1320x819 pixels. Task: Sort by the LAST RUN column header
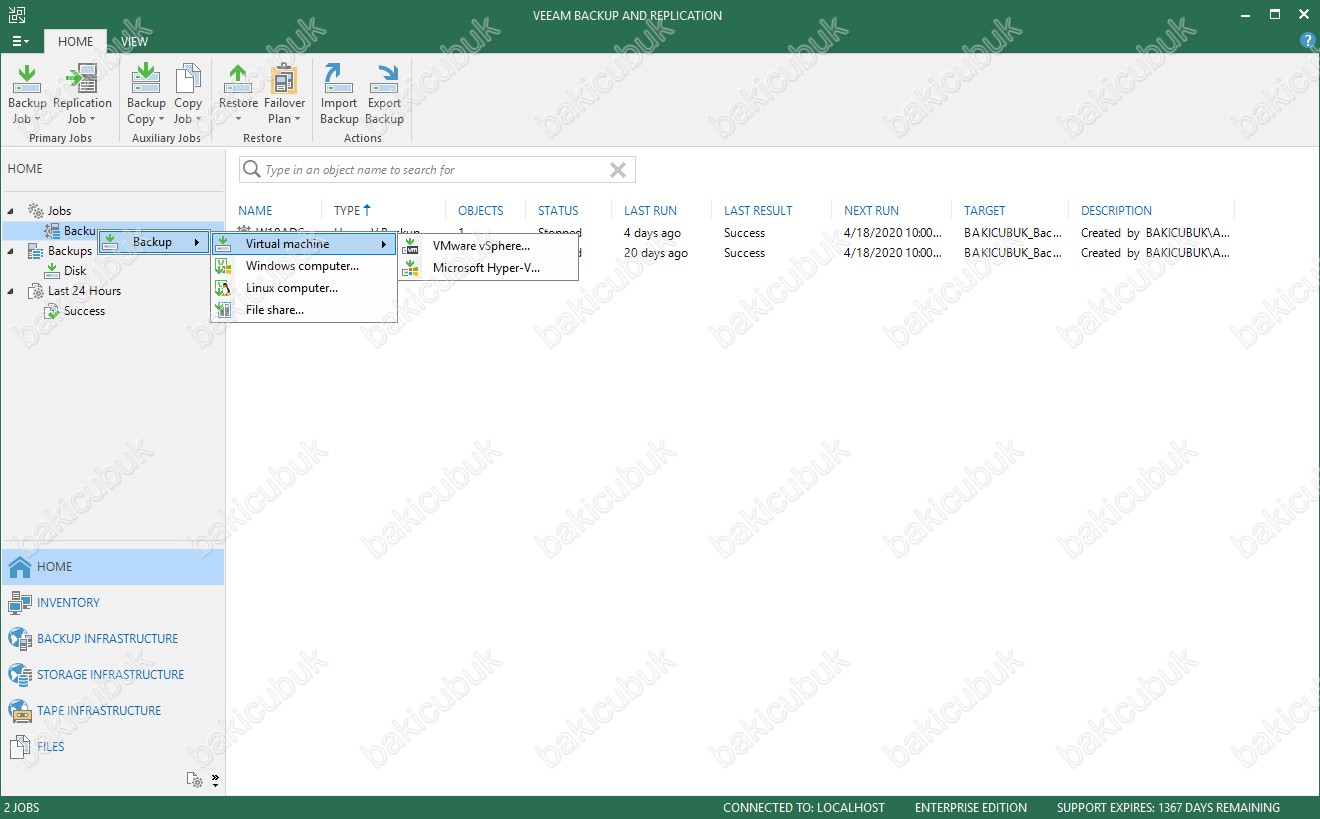coord(650,211)
